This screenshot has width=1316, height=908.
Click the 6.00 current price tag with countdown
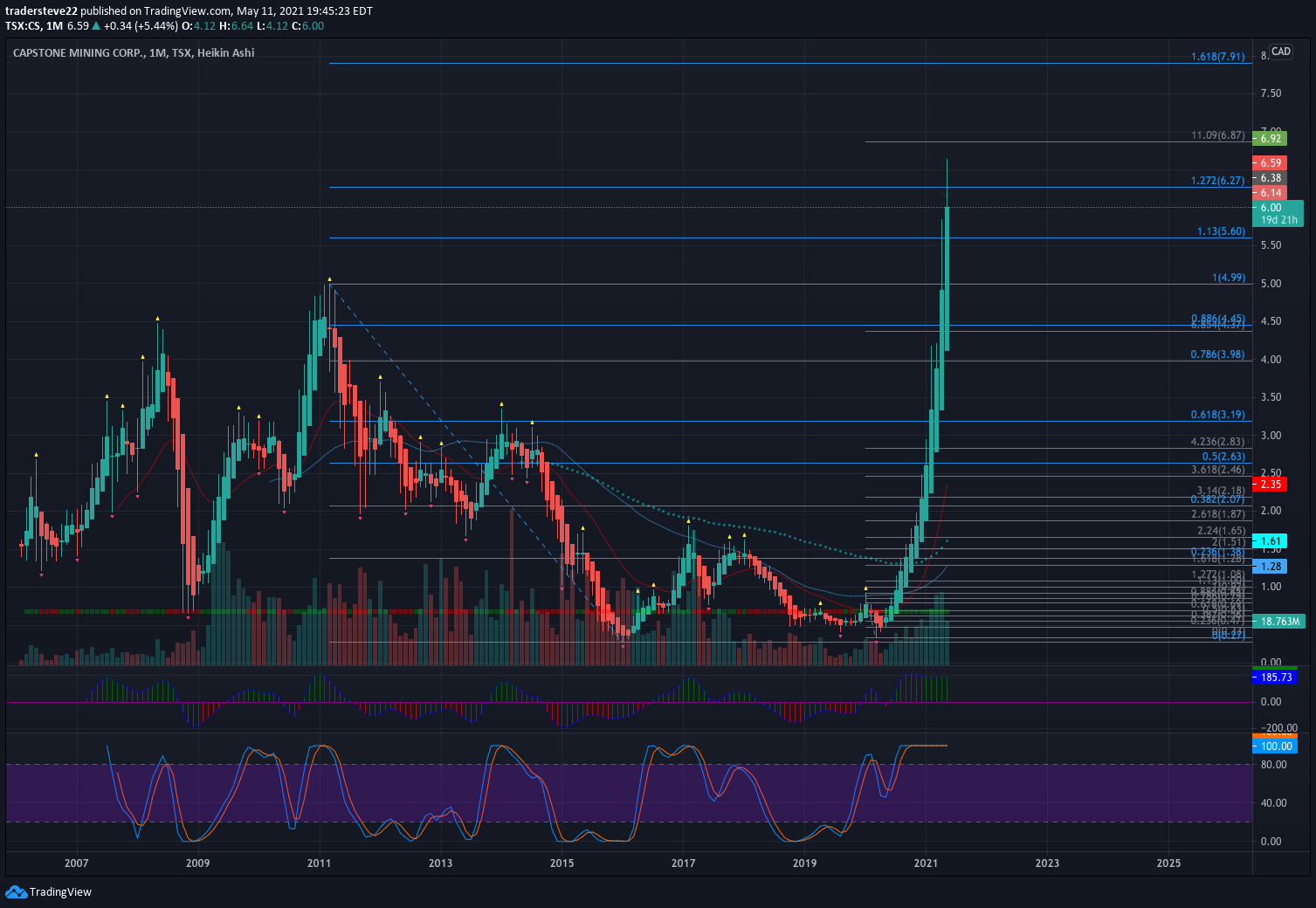point(1278,214)
